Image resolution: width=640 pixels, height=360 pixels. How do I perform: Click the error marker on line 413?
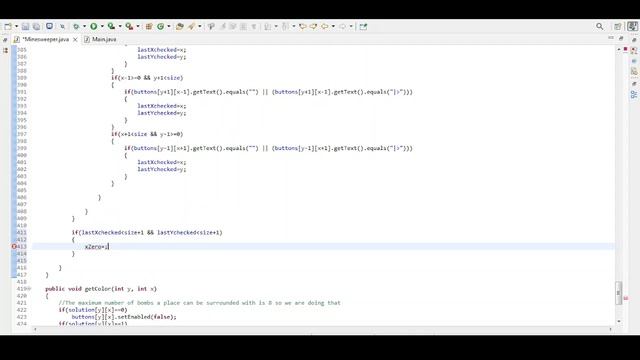click(x=14, y=247)
